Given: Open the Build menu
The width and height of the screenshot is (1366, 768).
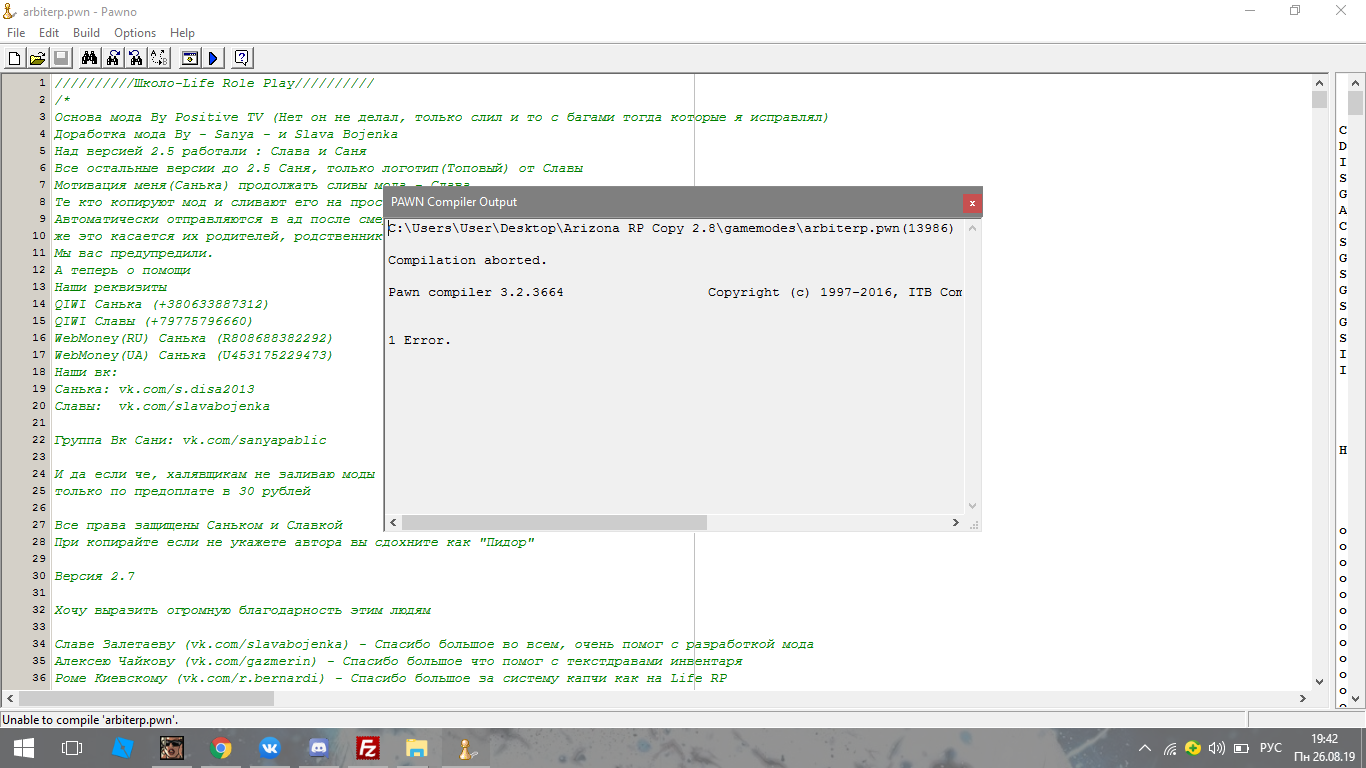Looking at the screenshot, I should click(x=86, y=33).
